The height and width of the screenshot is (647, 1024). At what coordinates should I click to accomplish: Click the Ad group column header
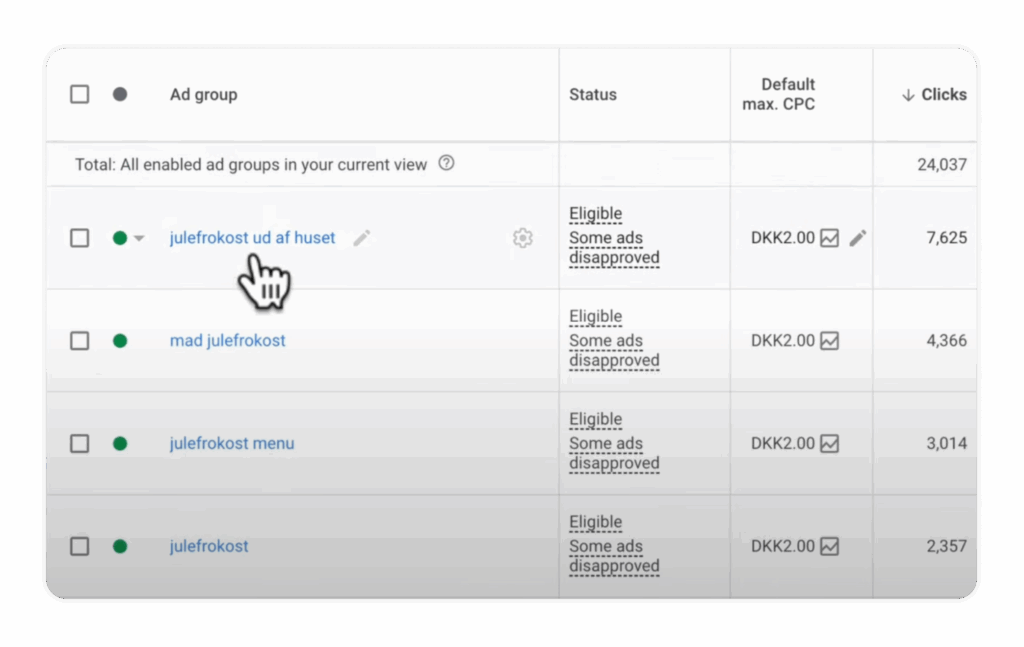click(x=203, y=94)
